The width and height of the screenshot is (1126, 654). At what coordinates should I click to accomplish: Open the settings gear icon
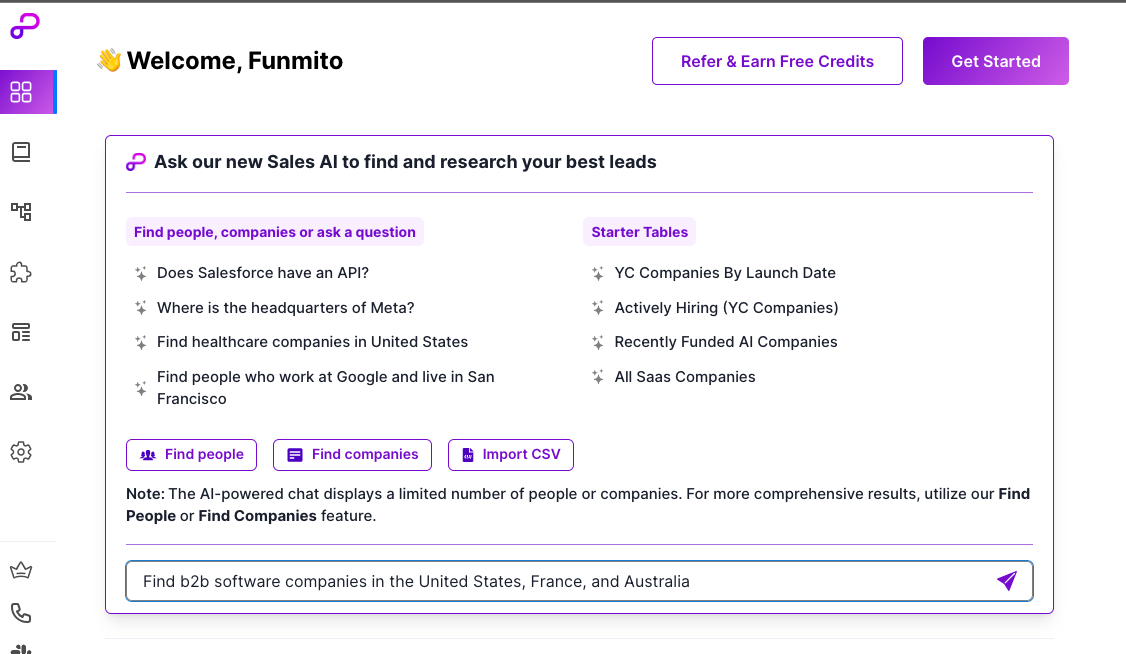coord(21,452)
